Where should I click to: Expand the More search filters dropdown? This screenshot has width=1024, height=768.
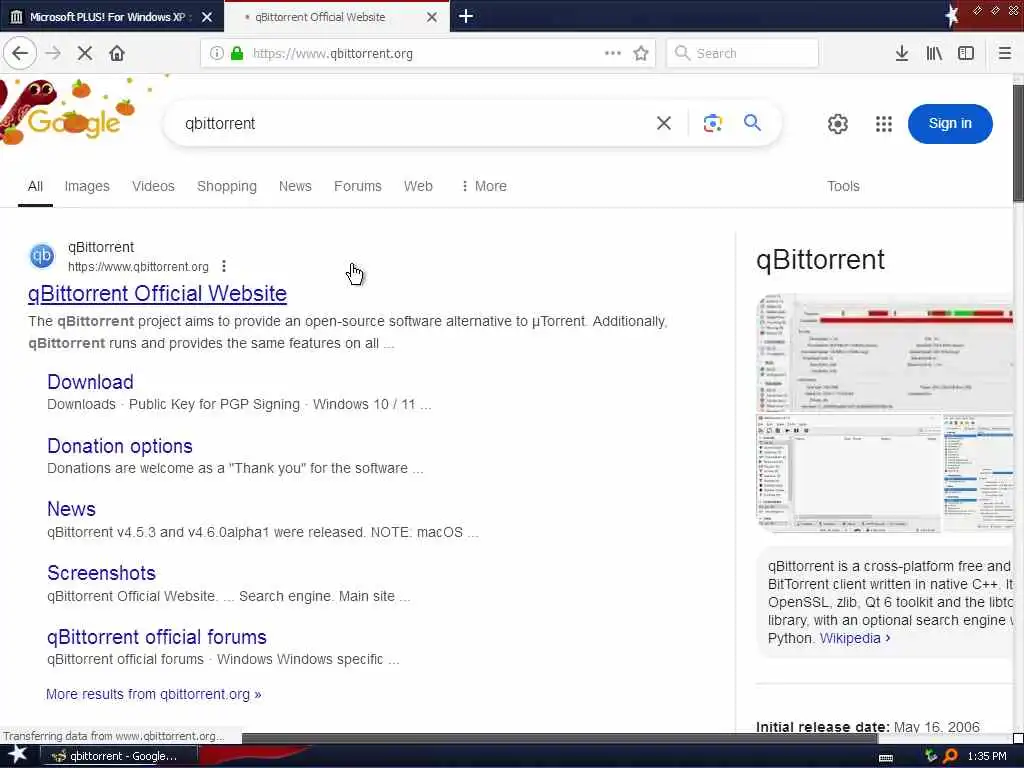click(483, 186)
